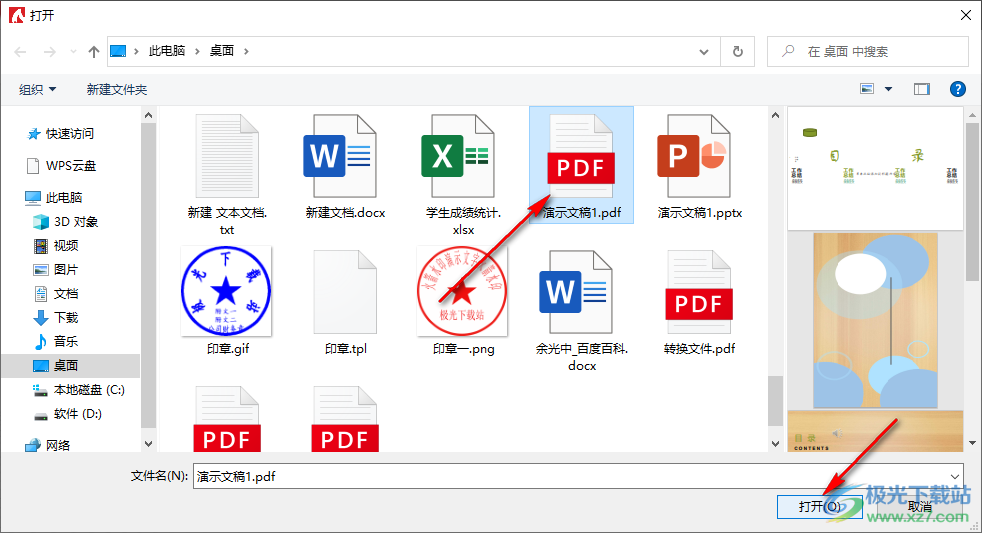Select the 印章.tpl file

coord(345,301)
